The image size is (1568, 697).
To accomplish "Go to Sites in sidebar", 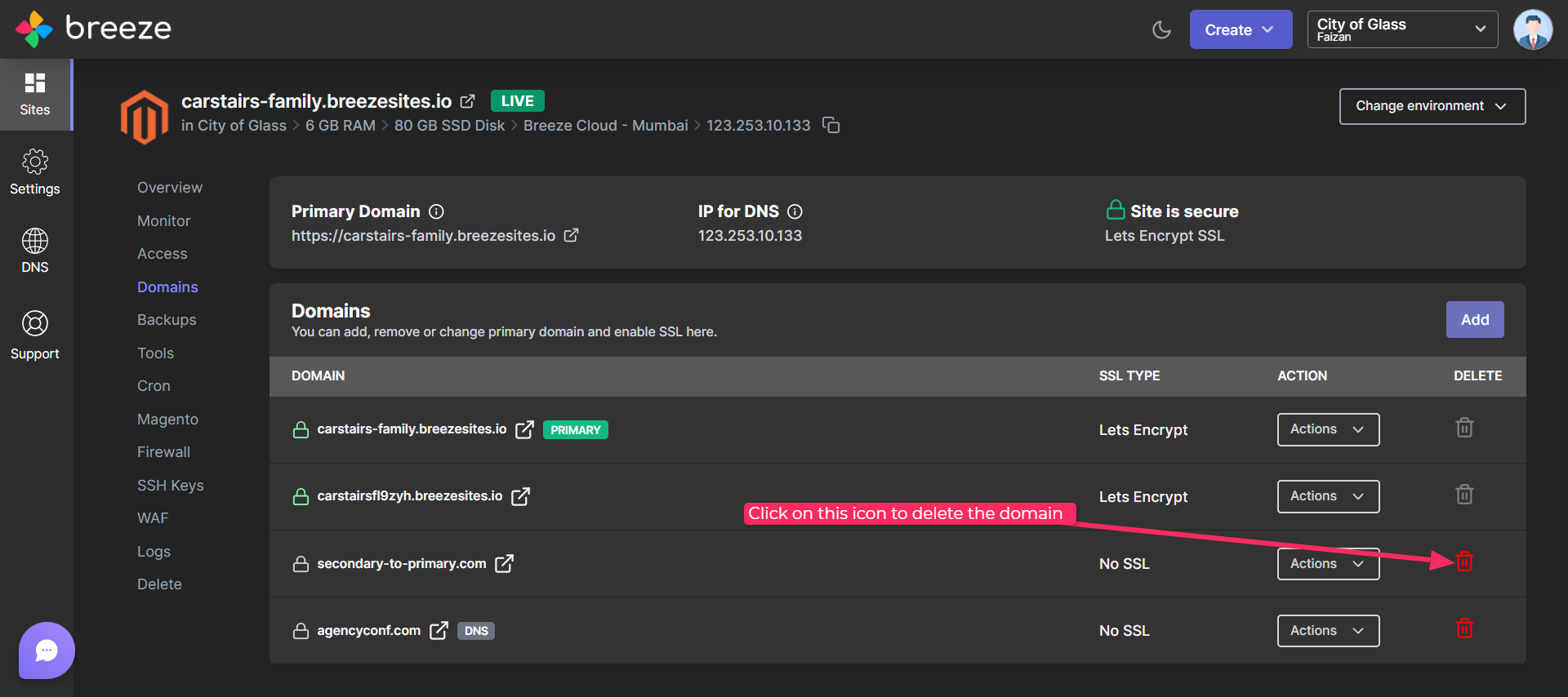I will pyautogui.click(x=35, y=94).
